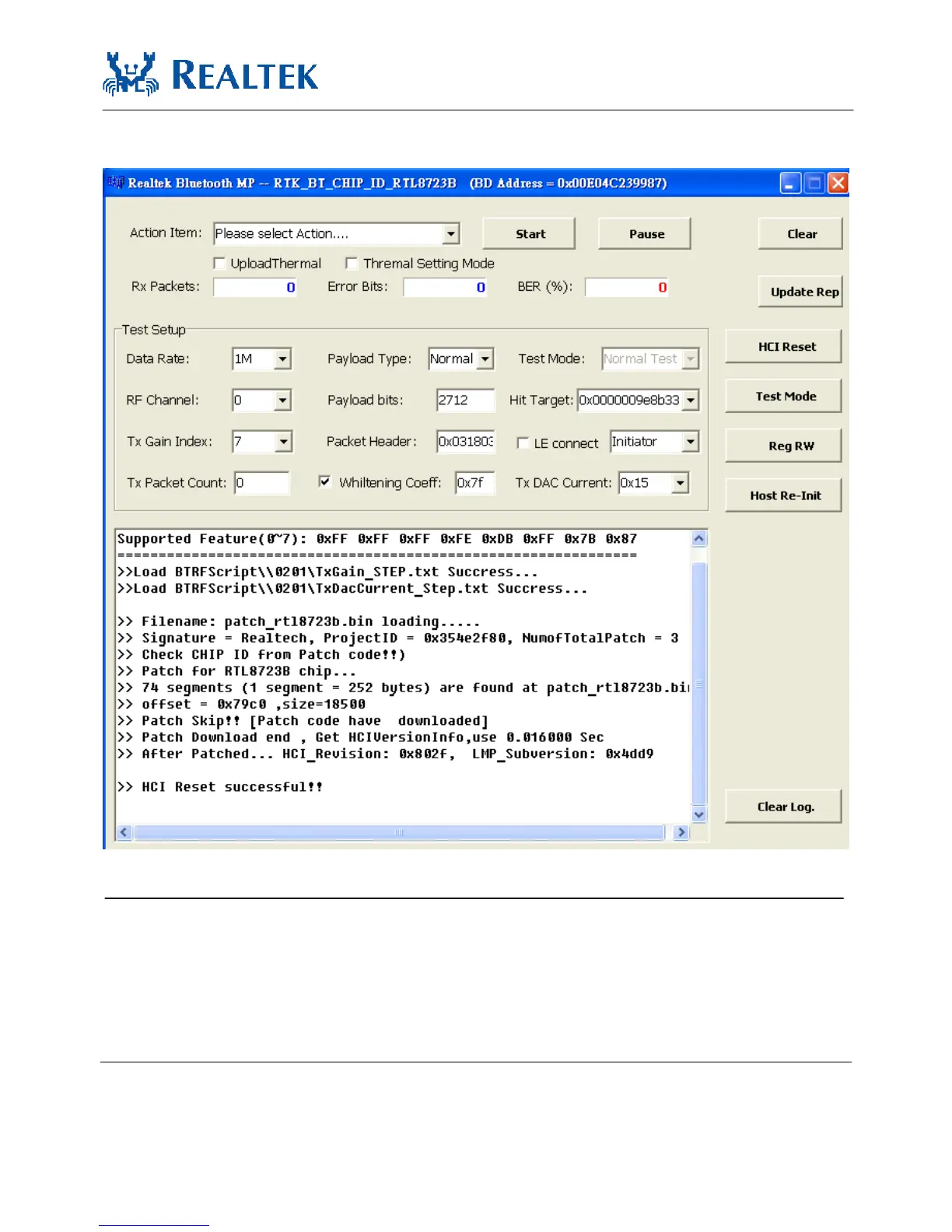This screenshot has width=952, height=1232.
Task: Open the Action Item dropdown
Action: pos(451,233)
